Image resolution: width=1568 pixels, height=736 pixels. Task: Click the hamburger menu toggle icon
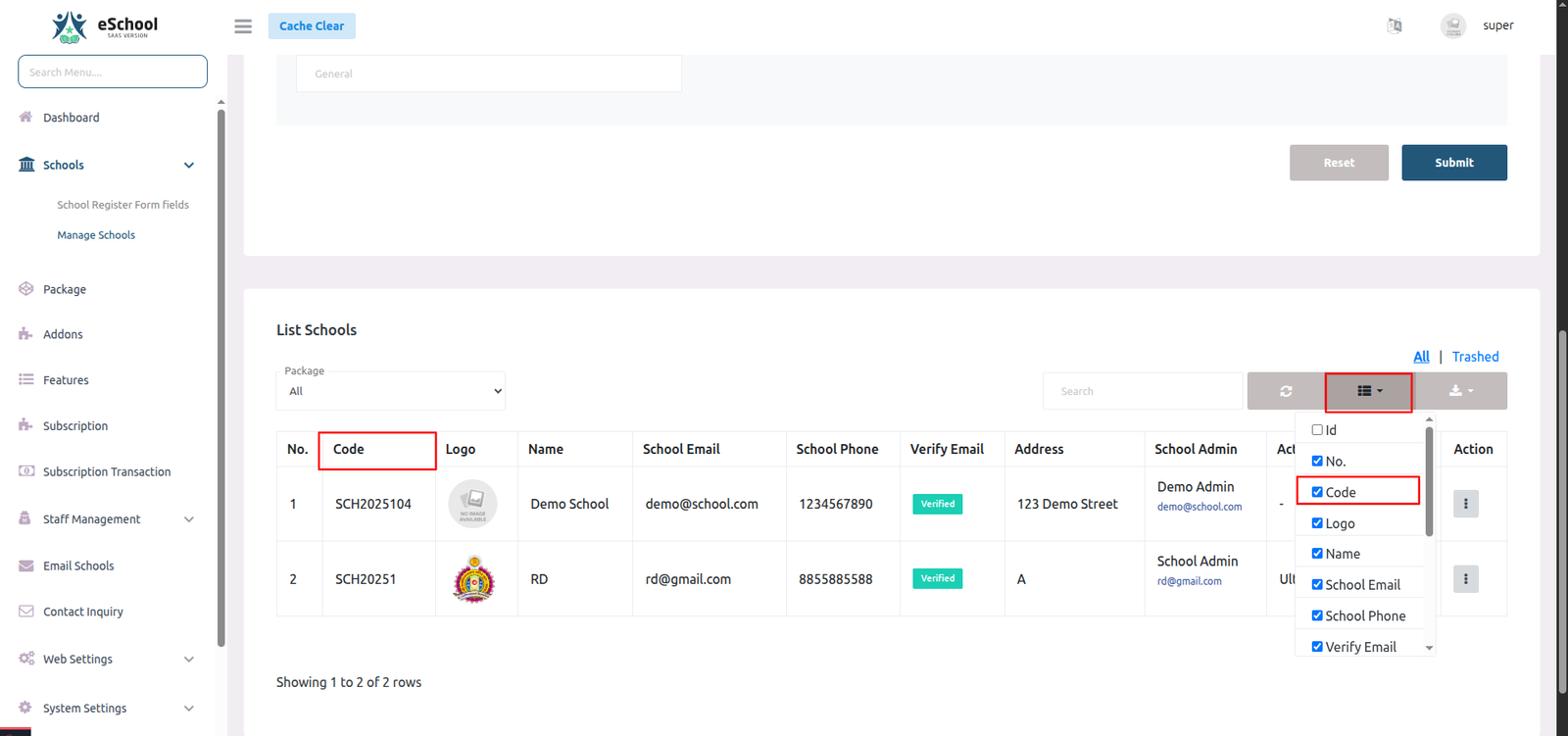pyautogui.click(x=243, y=26)
